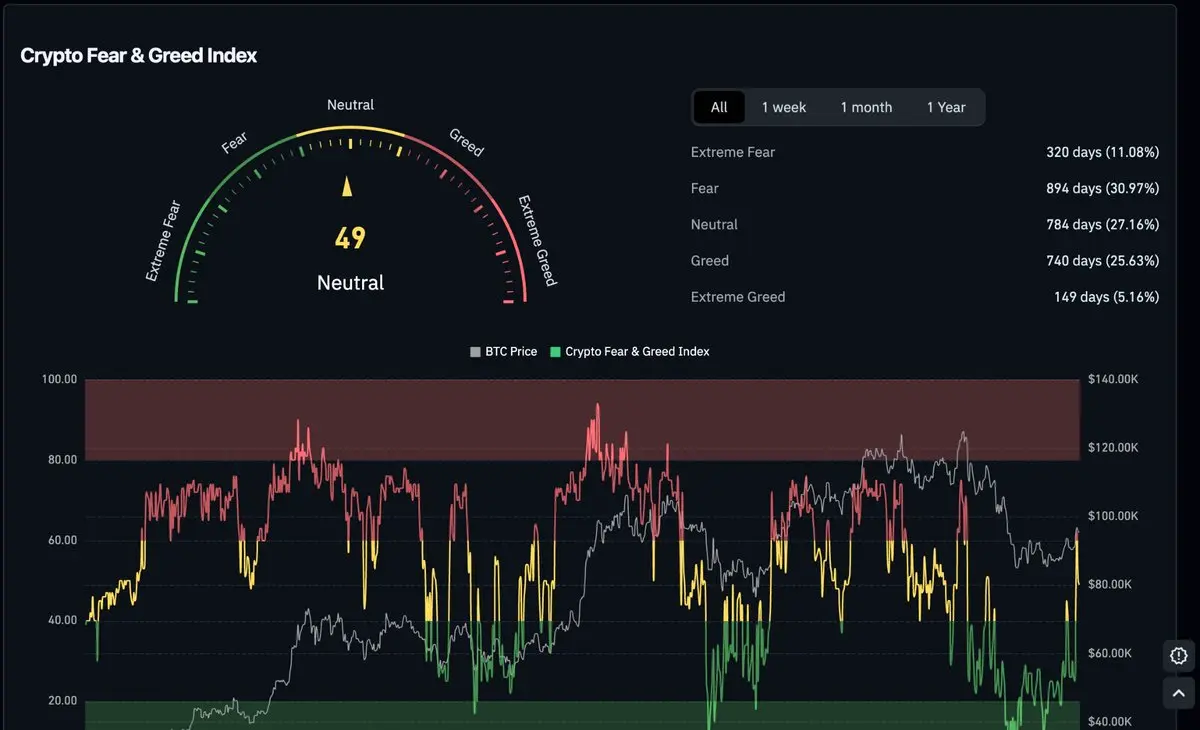Click the 60.00 y-axis label
The height and width of the screenshot is (730, 1200).
[x=60, y=540]
